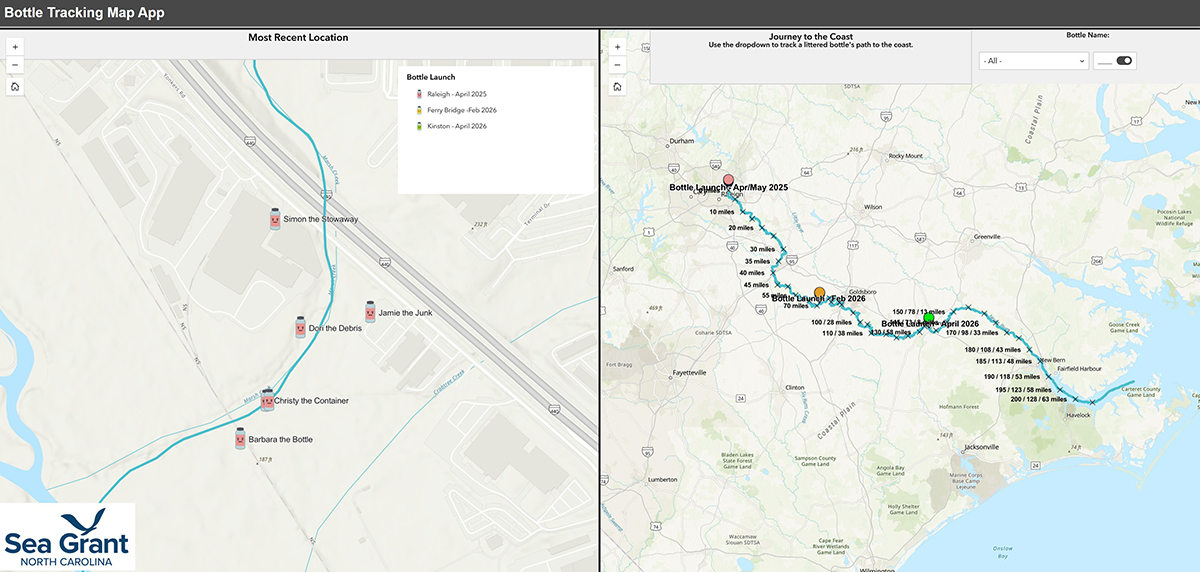
Task: Click the '200 / 128 / 63 miles' label
Action: coord(1038,399)
